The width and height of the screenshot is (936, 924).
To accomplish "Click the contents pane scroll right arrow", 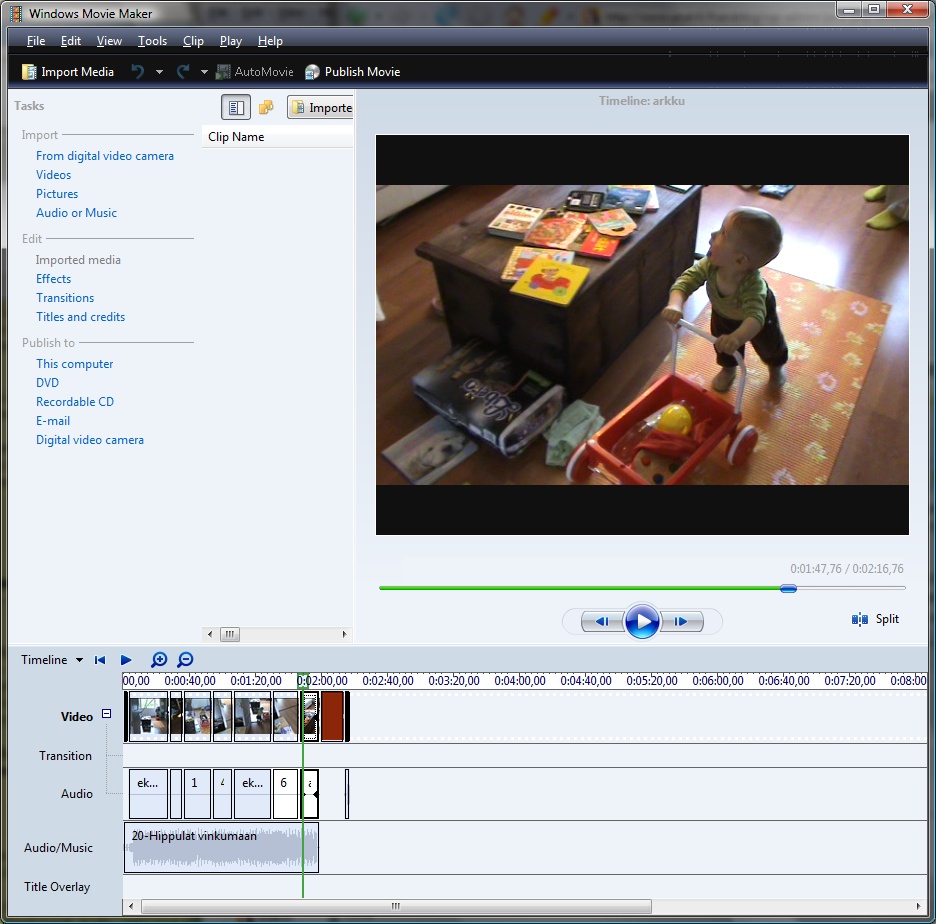I will 344,635.
